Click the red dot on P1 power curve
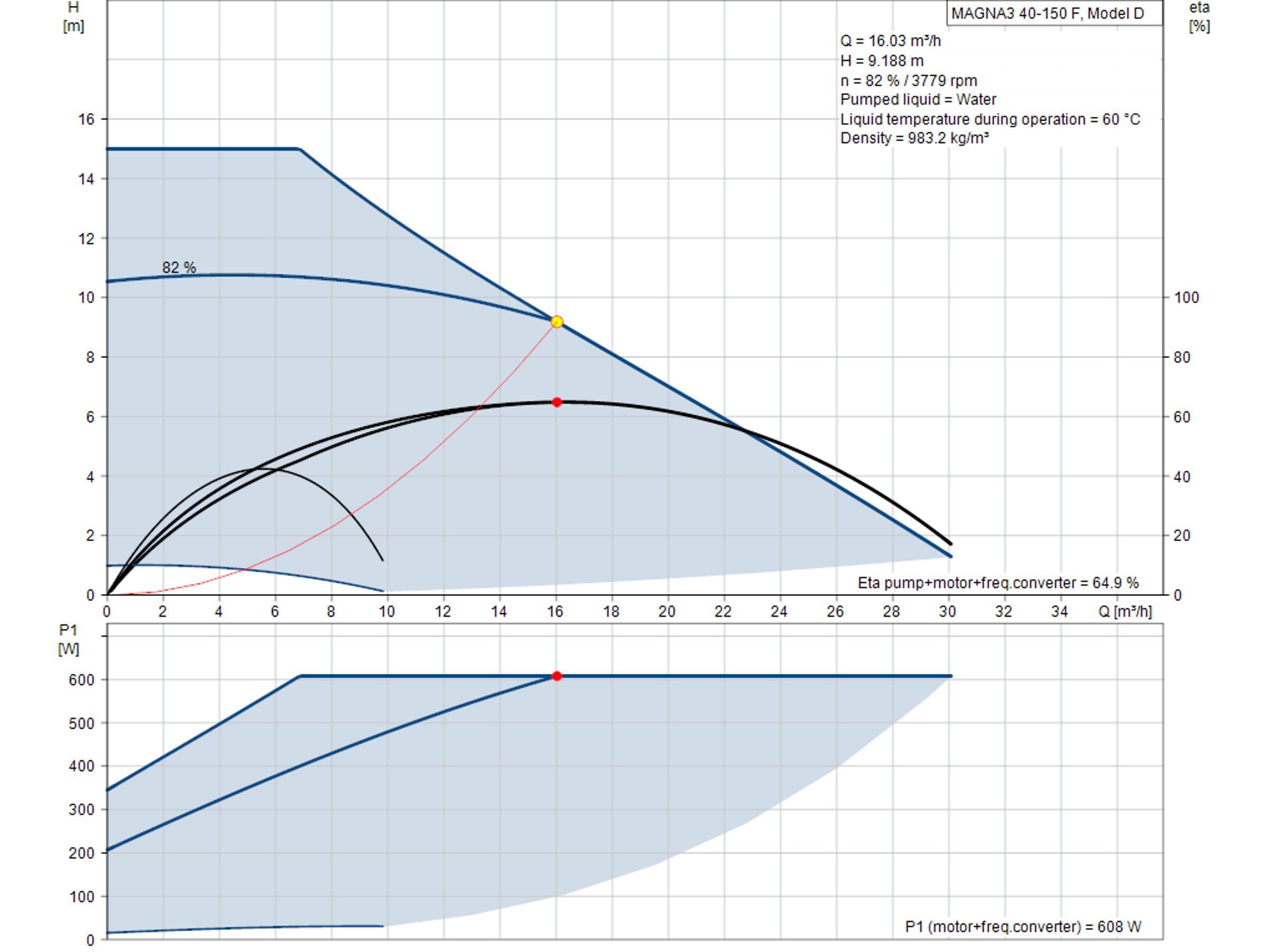 tap(556, 676)
